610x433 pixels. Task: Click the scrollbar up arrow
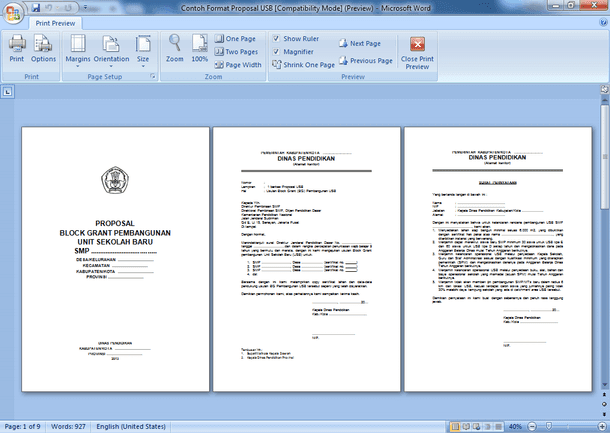pyautogui.click(x=605, y=99)
